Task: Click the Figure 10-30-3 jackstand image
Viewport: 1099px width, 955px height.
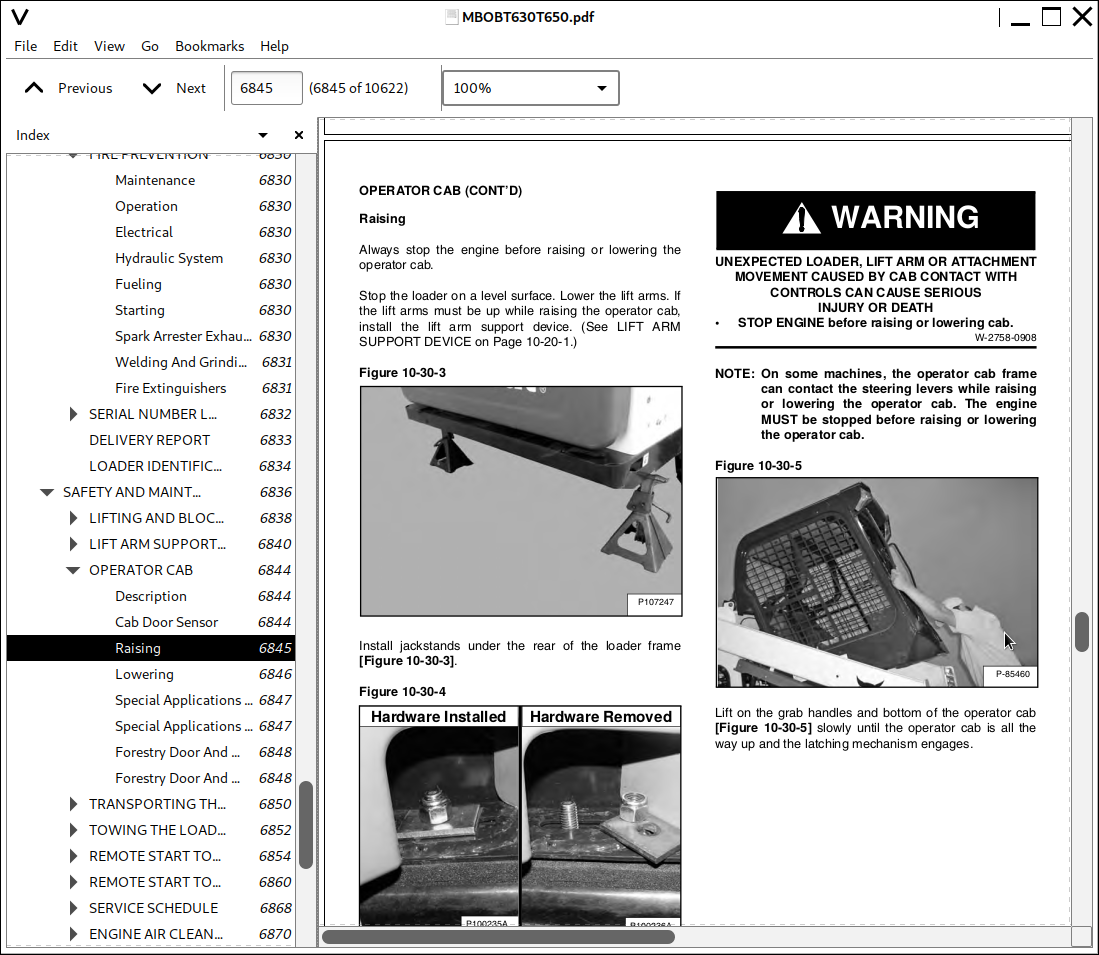Action: (521, 501)
